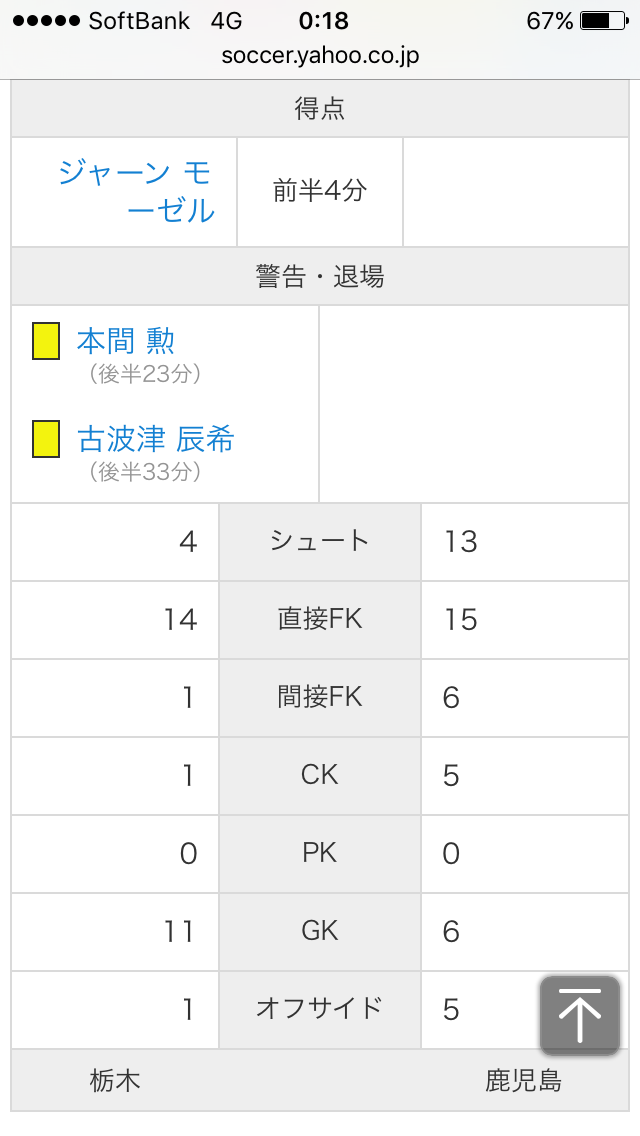Tap the シュート stat label
The height and width of the screenshot is (1136, 640).
tap(320, 541)
